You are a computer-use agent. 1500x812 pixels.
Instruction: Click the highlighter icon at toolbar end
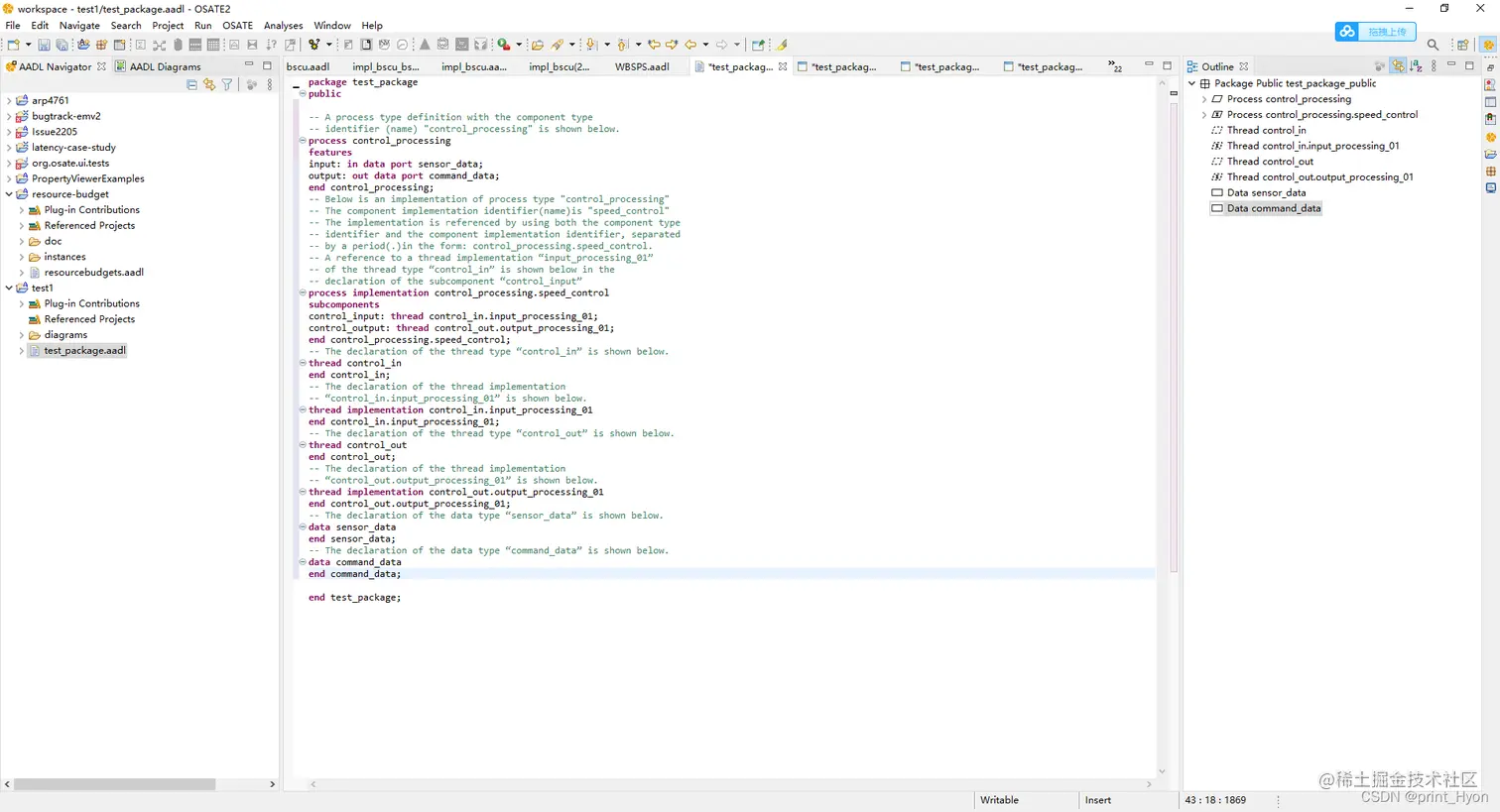pos(782,45)
